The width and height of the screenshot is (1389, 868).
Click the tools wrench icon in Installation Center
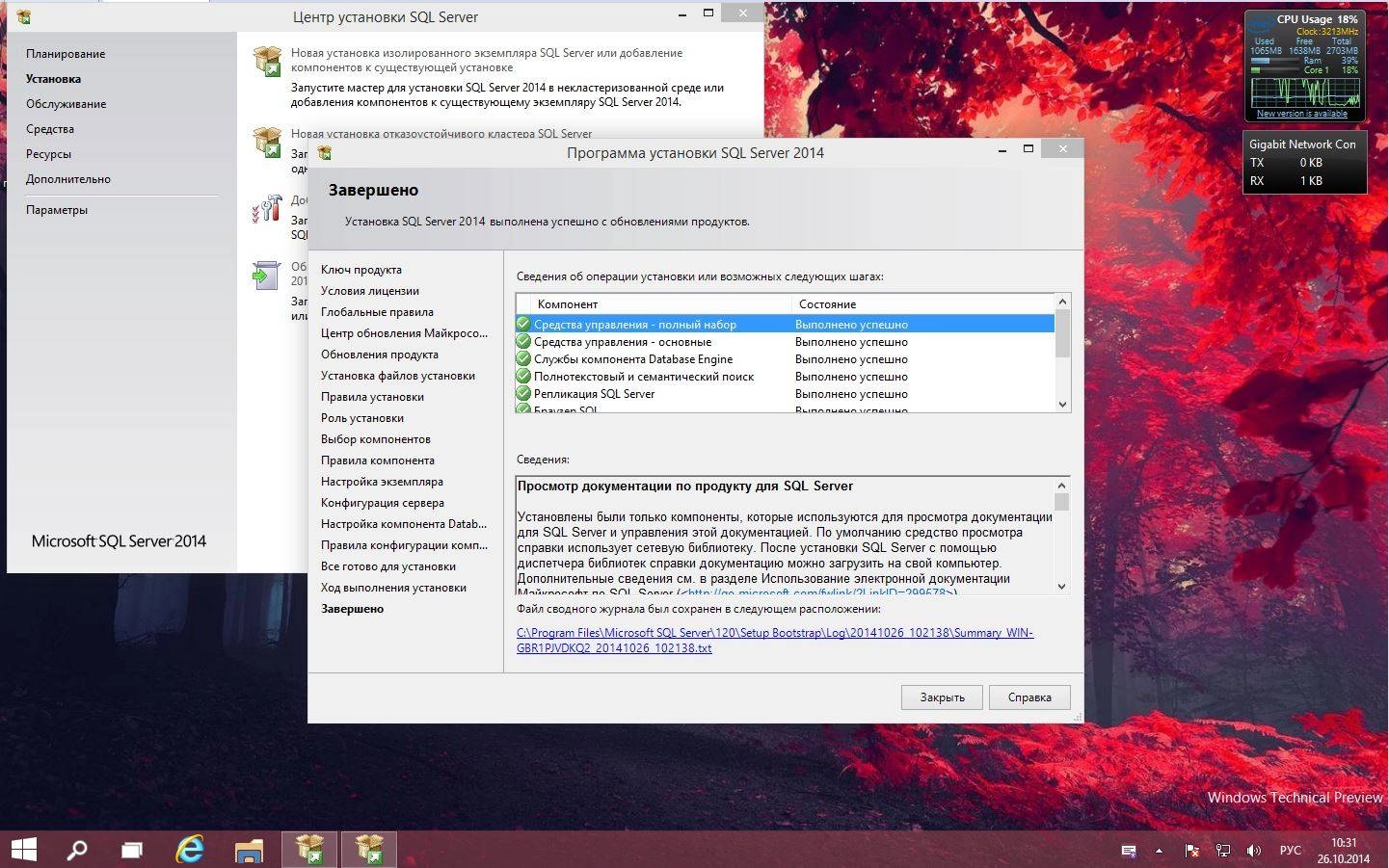[x=267, y=209]
